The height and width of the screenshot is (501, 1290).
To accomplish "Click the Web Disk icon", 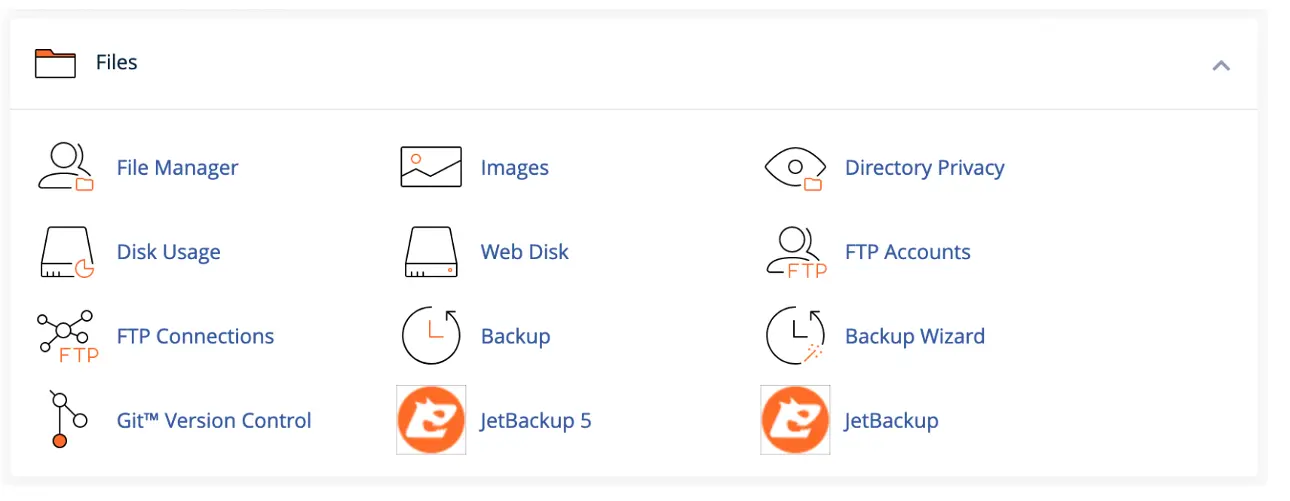I will 431,252.
